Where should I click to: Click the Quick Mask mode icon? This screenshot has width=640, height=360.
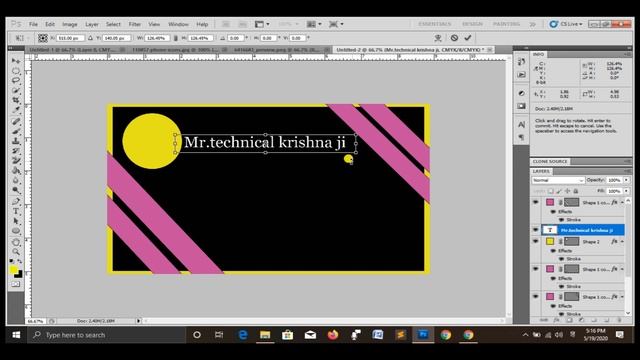[16, 284]
